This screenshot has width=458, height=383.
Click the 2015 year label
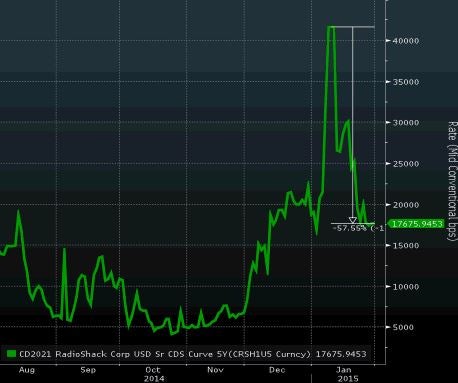coord(348,379)
